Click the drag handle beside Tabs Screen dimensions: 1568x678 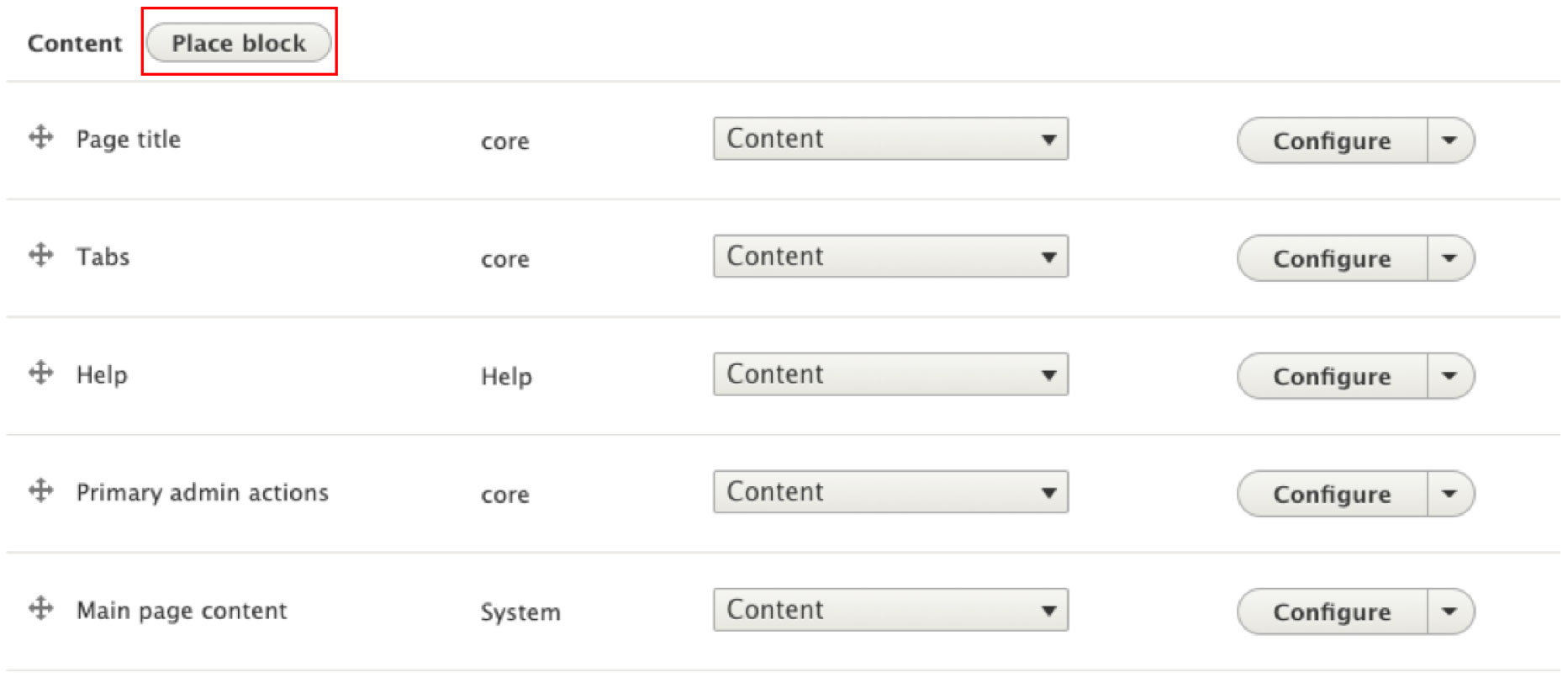[40, 255]
